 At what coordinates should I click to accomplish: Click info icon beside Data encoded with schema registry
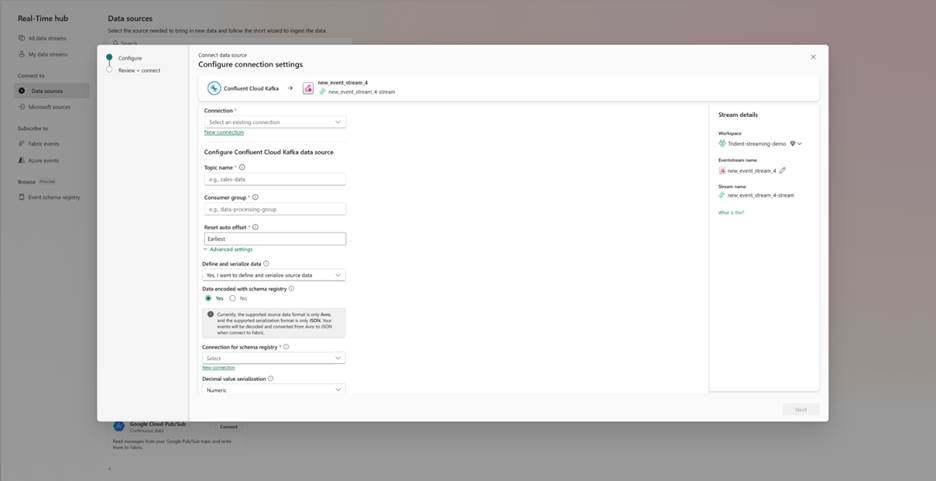[x=291, y=288]
